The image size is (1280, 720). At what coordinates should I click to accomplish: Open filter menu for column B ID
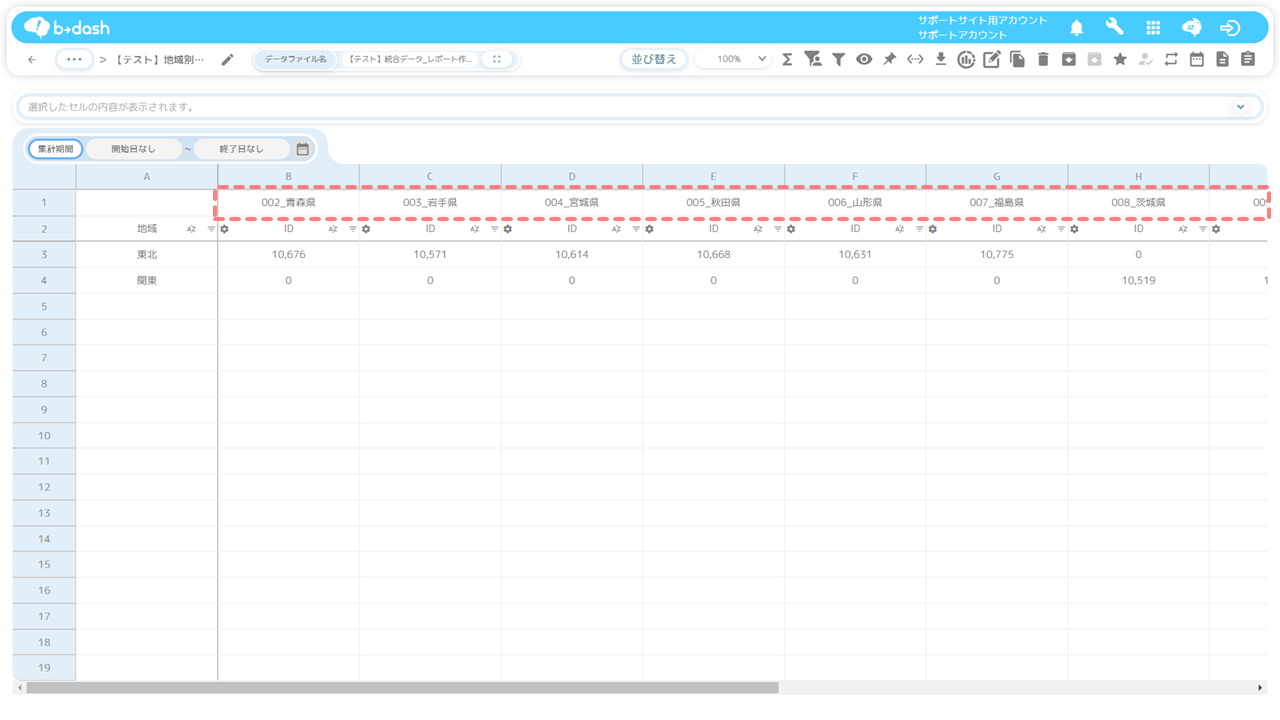353,229
